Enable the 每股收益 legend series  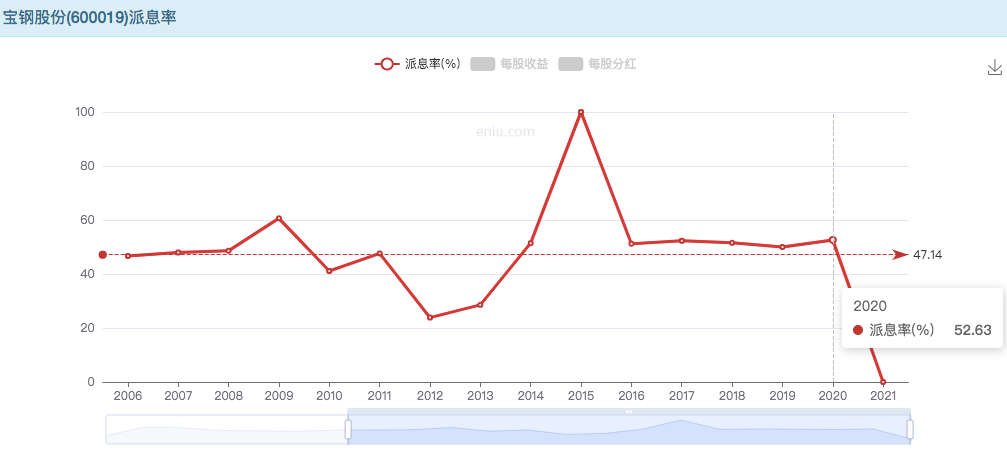pyautogui.click(x=509, y=64)
